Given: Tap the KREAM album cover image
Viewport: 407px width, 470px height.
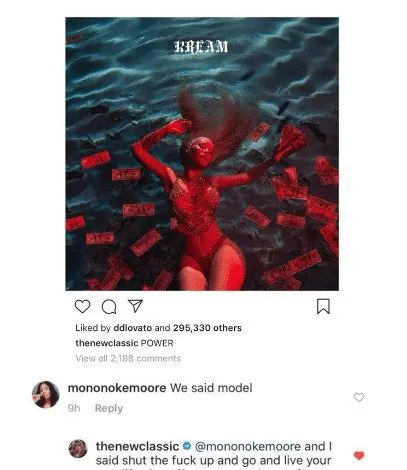Looking at the screenshot, I should [x=202, y=154].
